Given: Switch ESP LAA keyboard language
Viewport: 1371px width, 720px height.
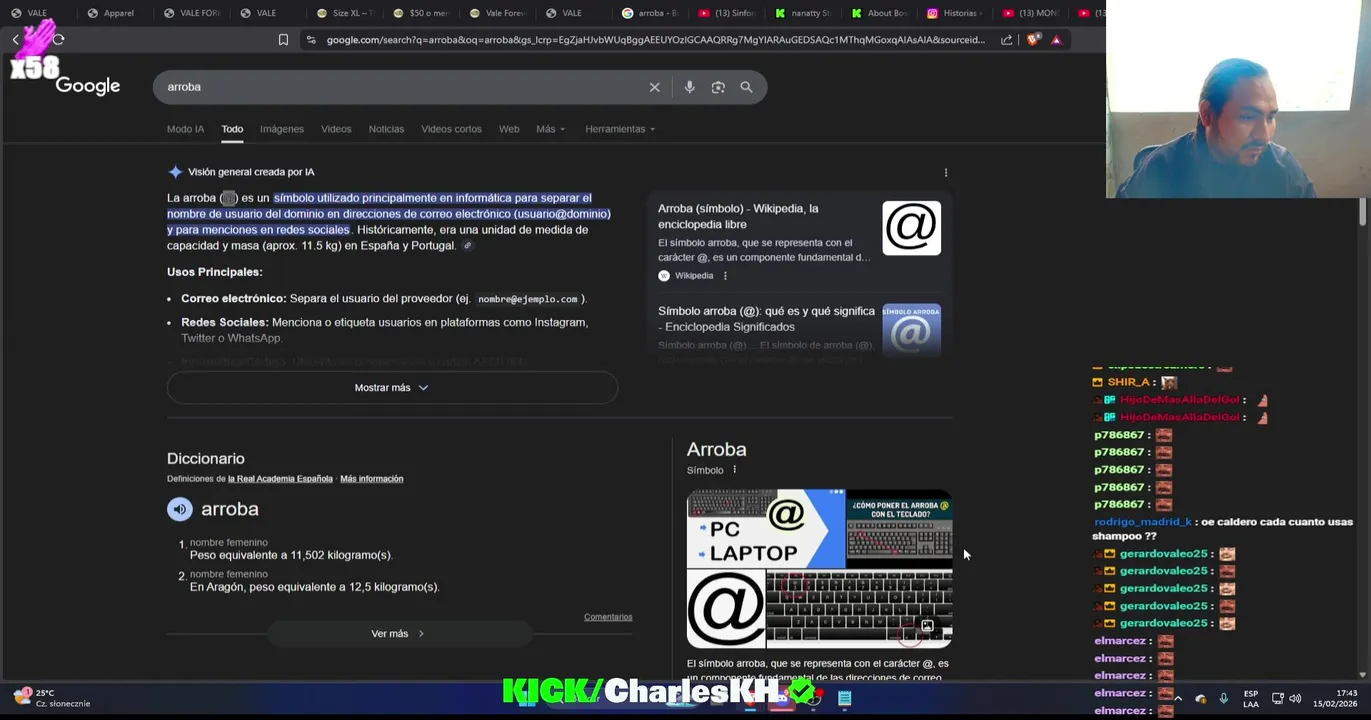Looking at the screenshot, I should pos(1251,698).
